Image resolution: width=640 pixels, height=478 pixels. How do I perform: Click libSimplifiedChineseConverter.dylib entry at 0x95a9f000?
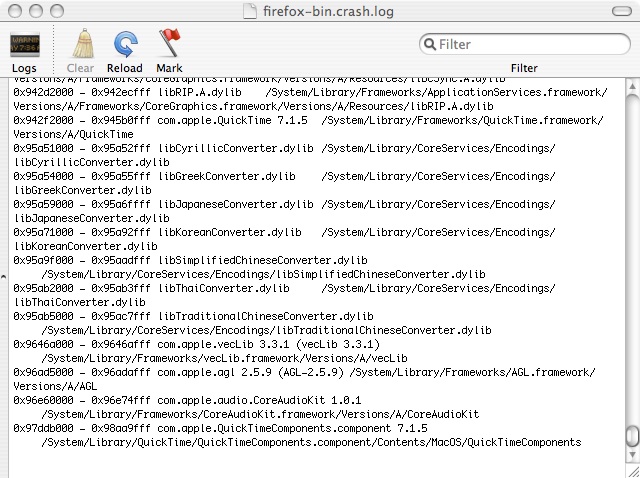point(190,260)
